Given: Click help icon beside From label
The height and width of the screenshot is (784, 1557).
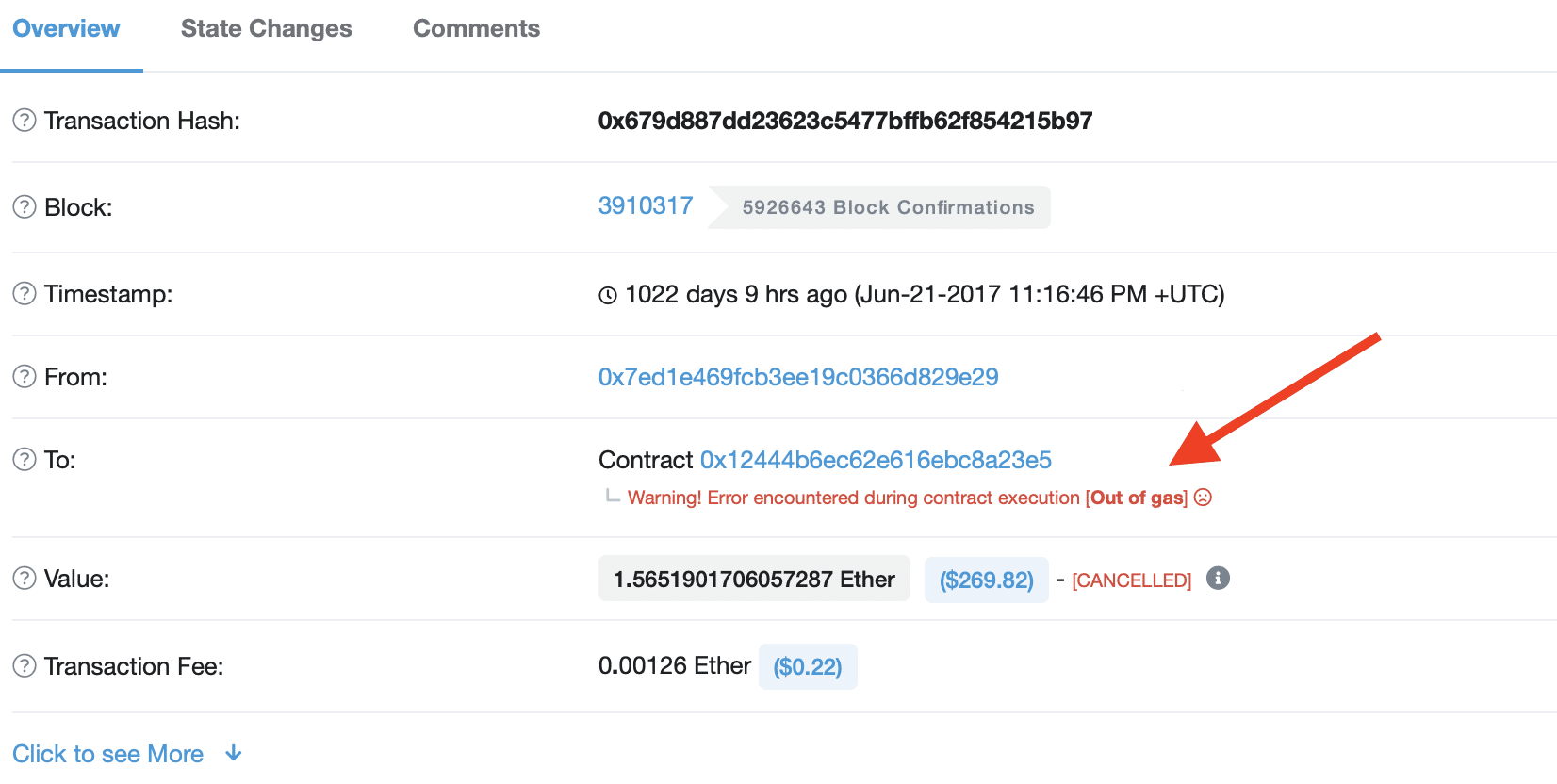Looking at the screenshot, I should pyautogui.click(x=25, y=377).
